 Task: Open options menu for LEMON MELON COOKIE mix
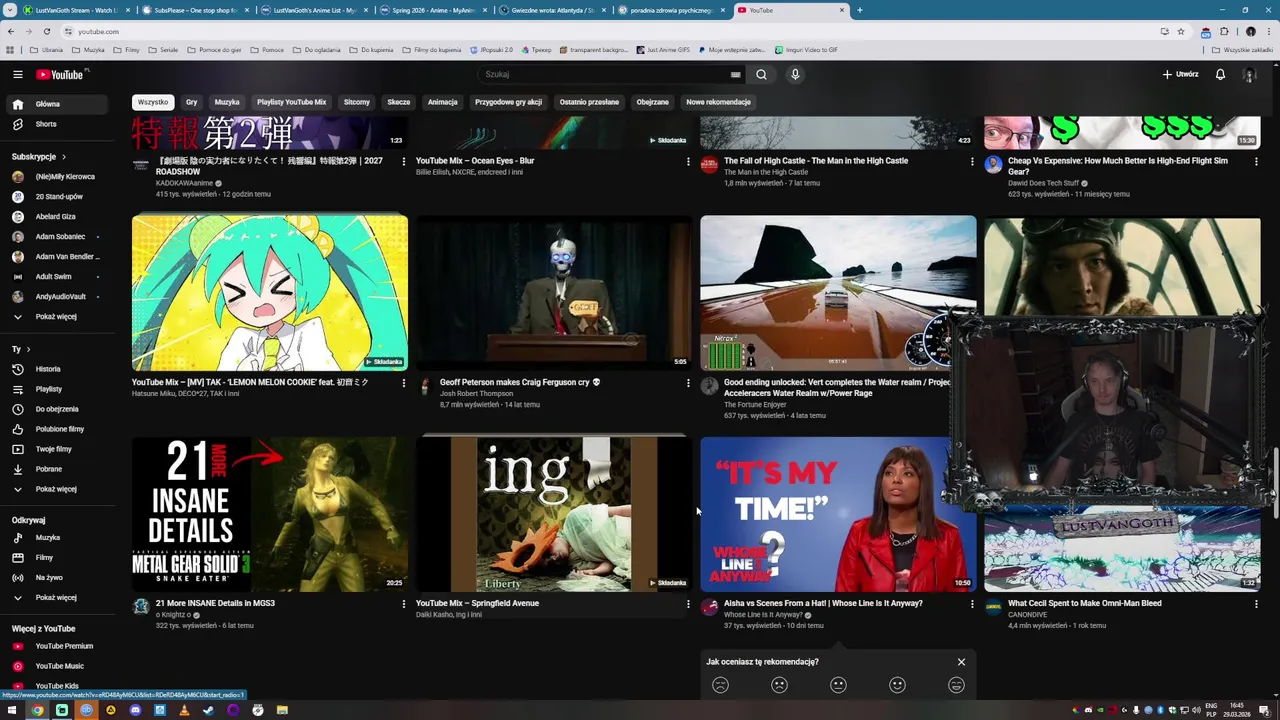coord(404,383)
